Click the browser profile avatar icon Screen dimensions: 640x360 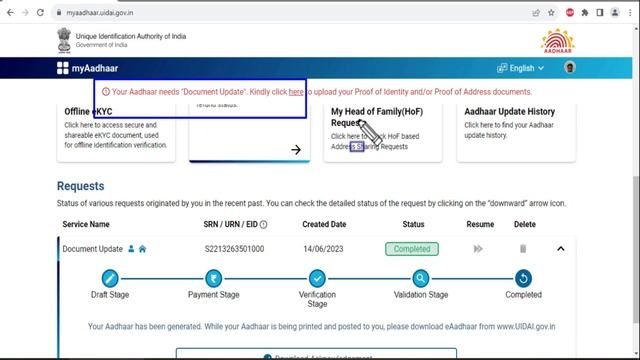615,13
